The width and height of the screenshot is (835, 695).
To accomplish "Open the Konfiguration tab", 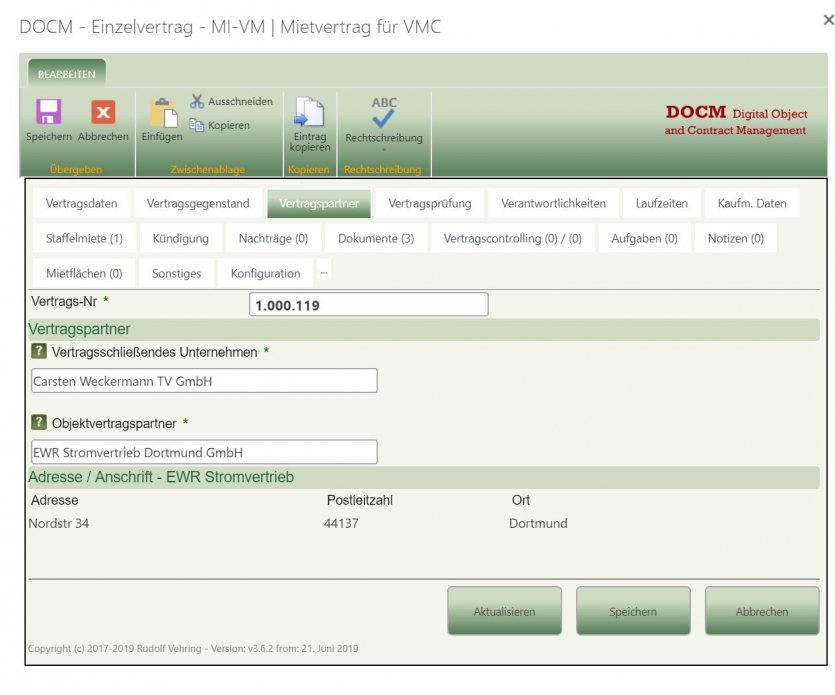I will point(265,273).
